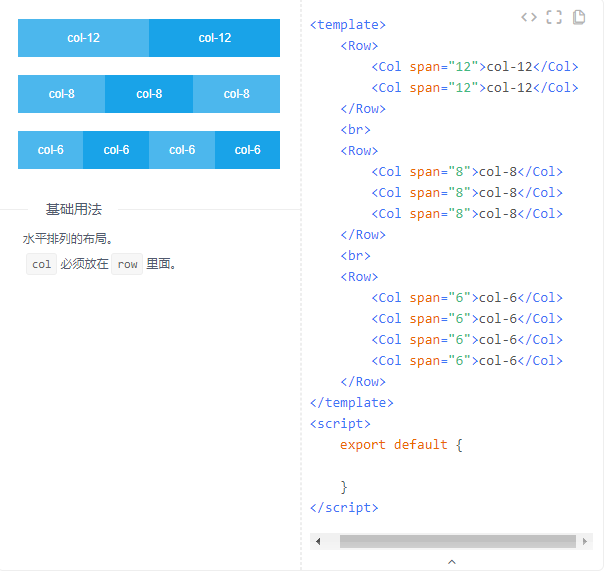
Task: Click the second col-6 block
Action: click(x=116, y=150)
